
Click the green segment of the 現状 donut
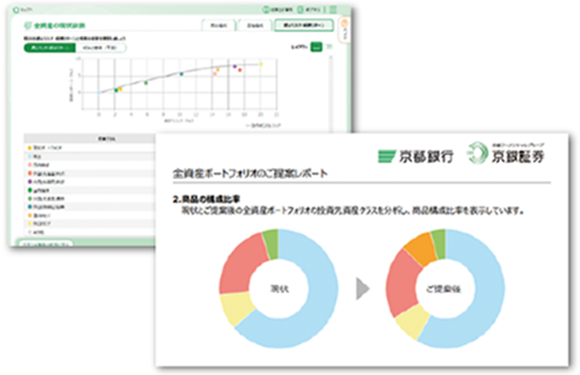pos(272,243)
